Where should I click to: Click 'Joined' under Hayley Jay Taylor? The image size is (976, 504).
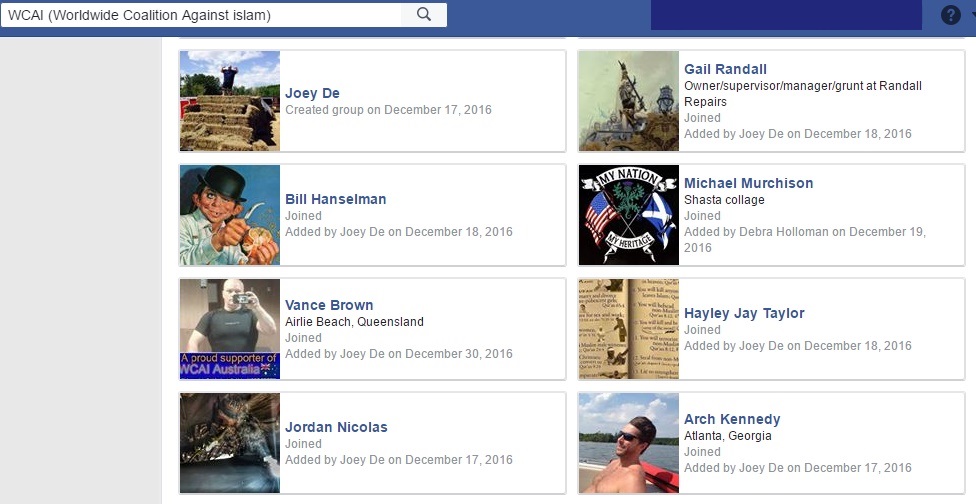pos(702,330)
